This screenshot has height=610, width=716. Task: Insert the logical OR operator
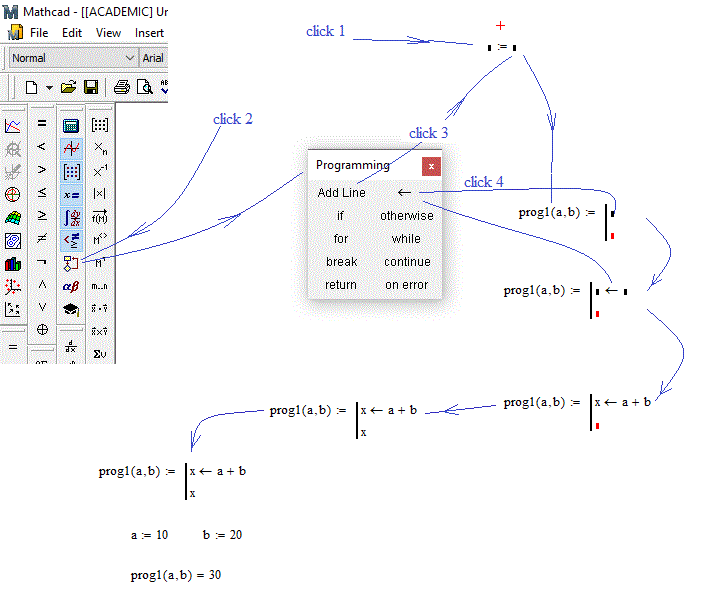[x=42, y=307]
